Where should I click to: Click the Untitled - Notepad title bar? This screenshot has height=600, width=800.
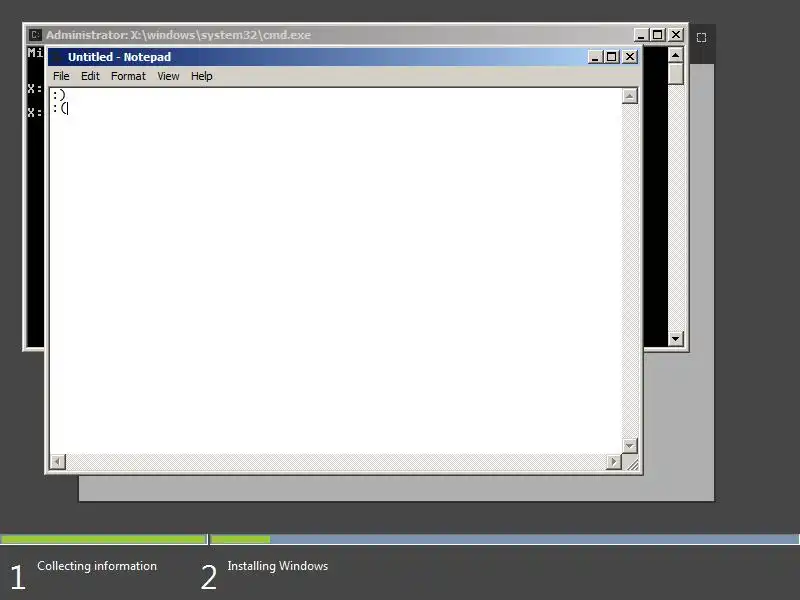(343, 57)
